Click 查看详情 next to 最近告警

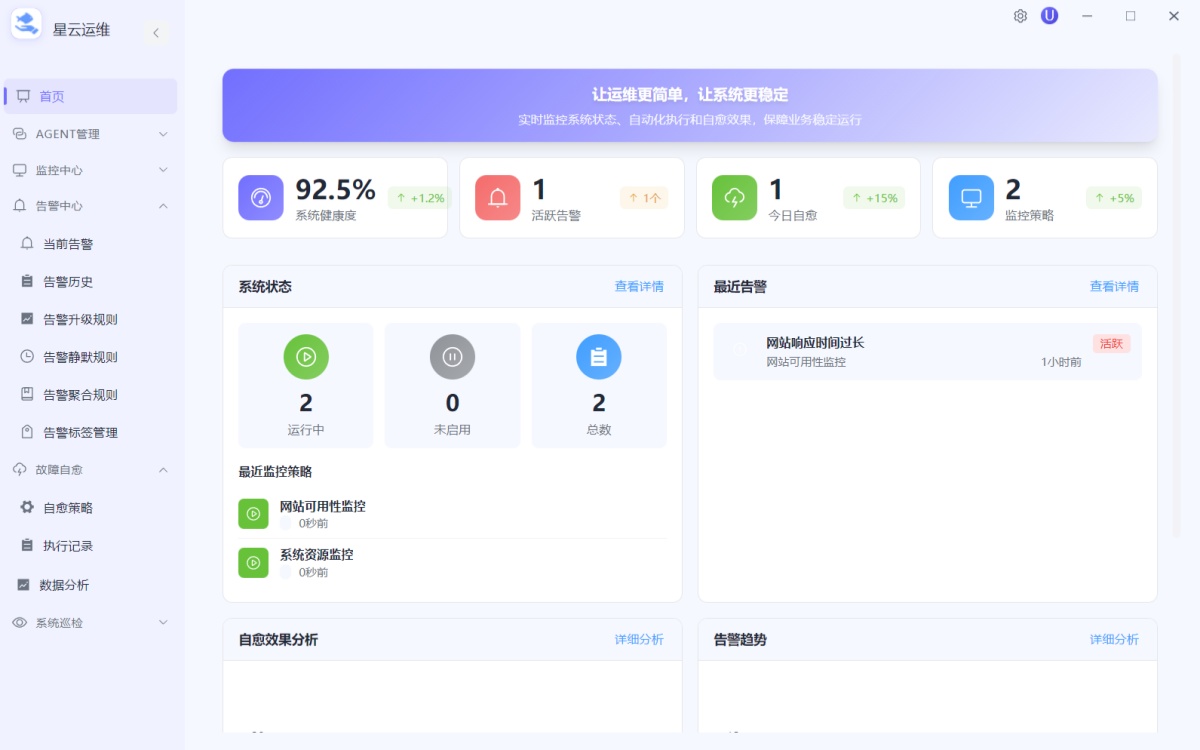(1114, 286)
